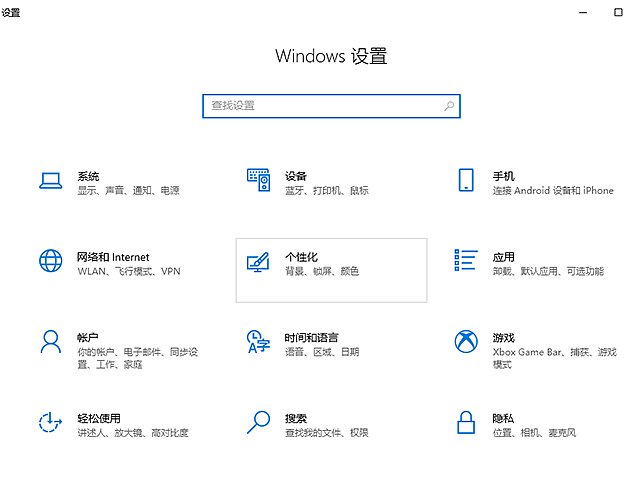Viewport: 640px width, 480px height.
Task: Click description 背景、锁屏、颜色
Action: [x=322, y=271]
